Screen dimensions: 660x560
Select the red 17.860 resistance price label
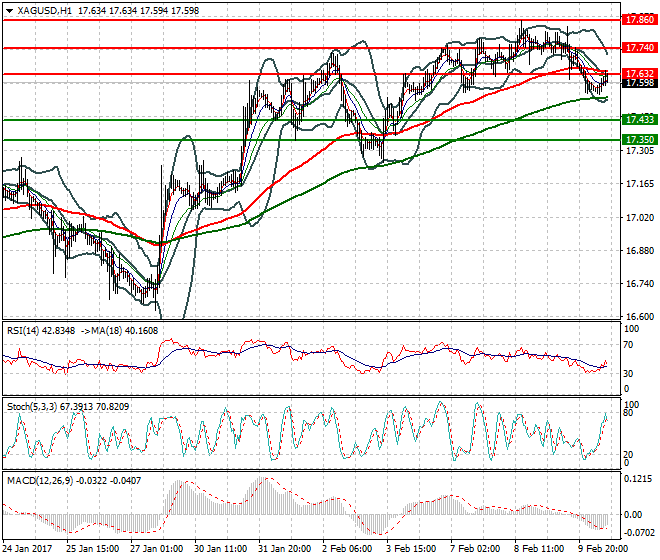(639, 20)
